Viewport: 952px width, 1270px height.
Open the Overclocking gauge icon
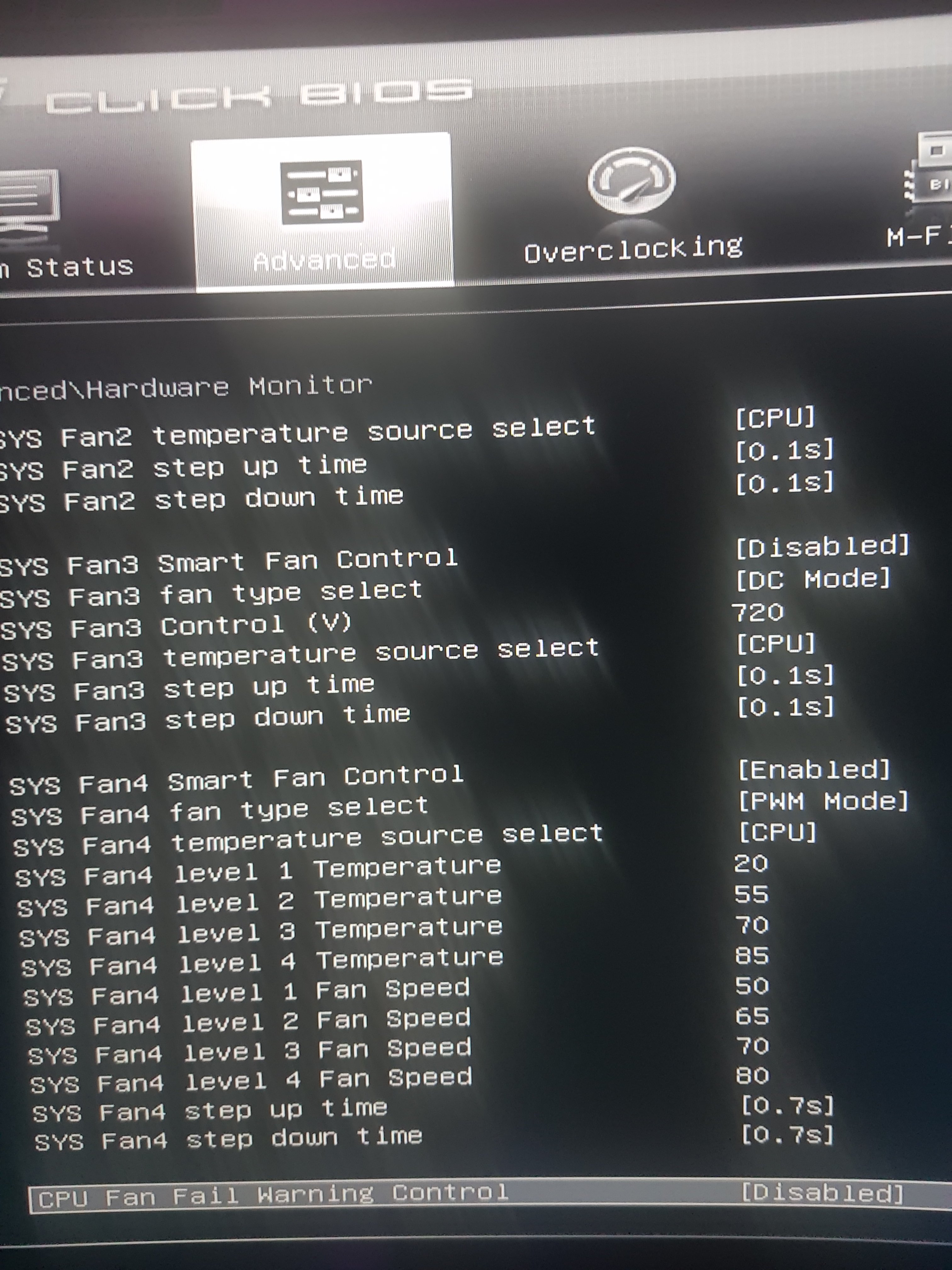(631, 181)
